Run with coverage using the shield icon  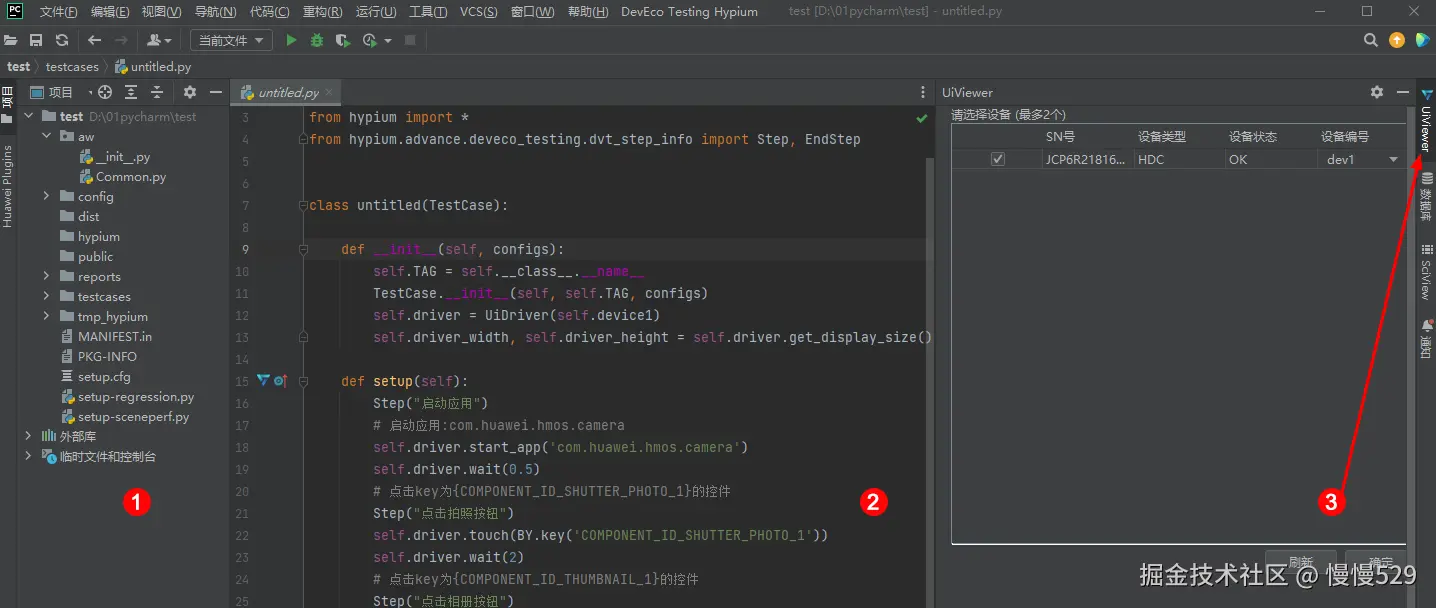point(343,40)
